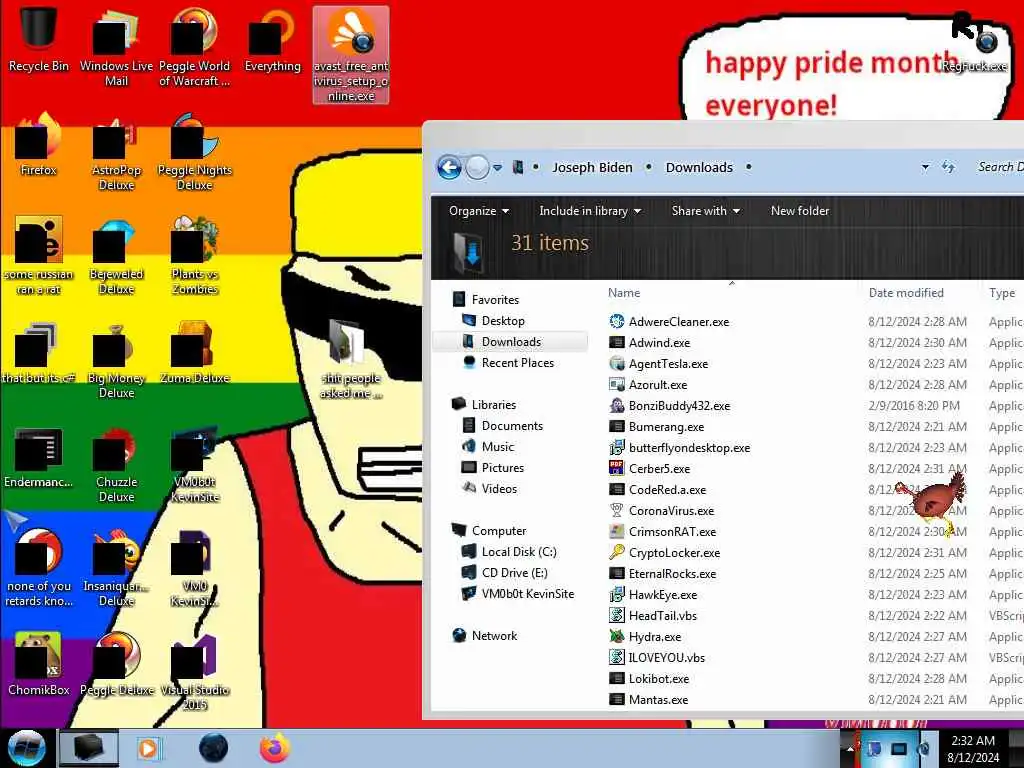Select Downloads in the navigation pane
Image resolution: width=1024 pixels, height=768 pixels.
(511, 342)
